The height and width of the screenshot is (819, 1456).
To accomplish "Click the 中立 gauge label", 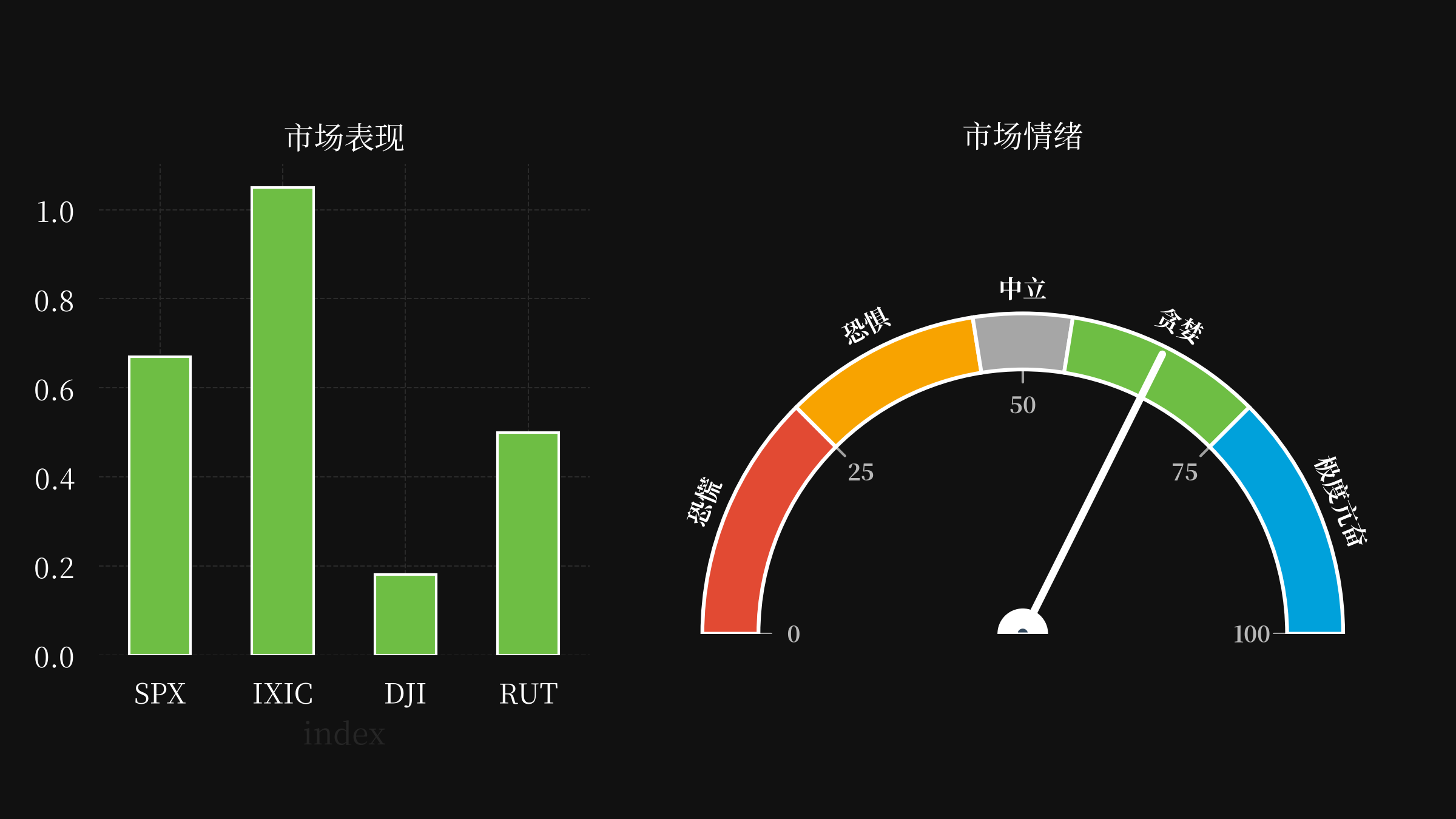I will (1023, 289).
